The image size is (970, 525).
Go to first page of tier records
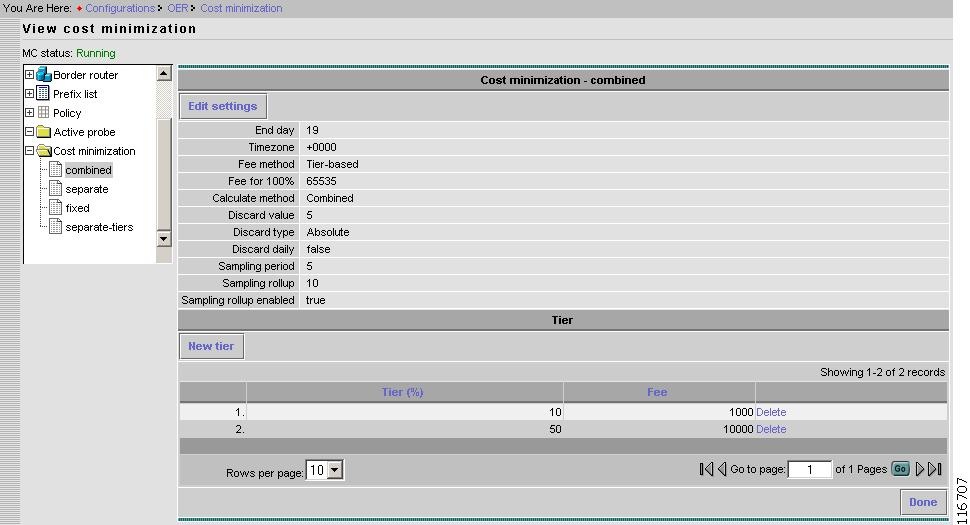pyautogui.click(x=706, y=469)
